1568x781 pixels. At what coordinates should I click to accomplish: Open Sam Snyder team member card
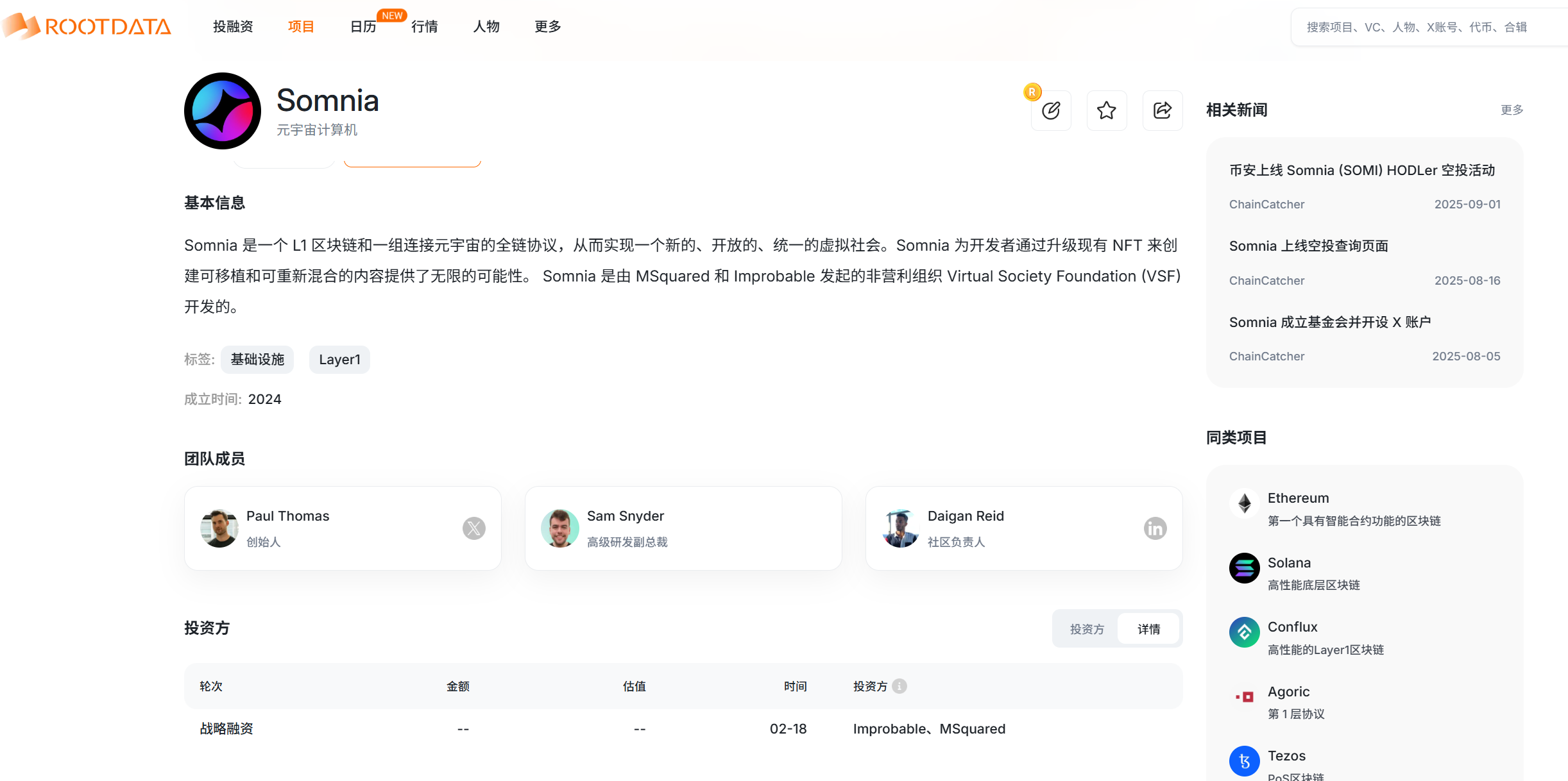pos(683,528)
